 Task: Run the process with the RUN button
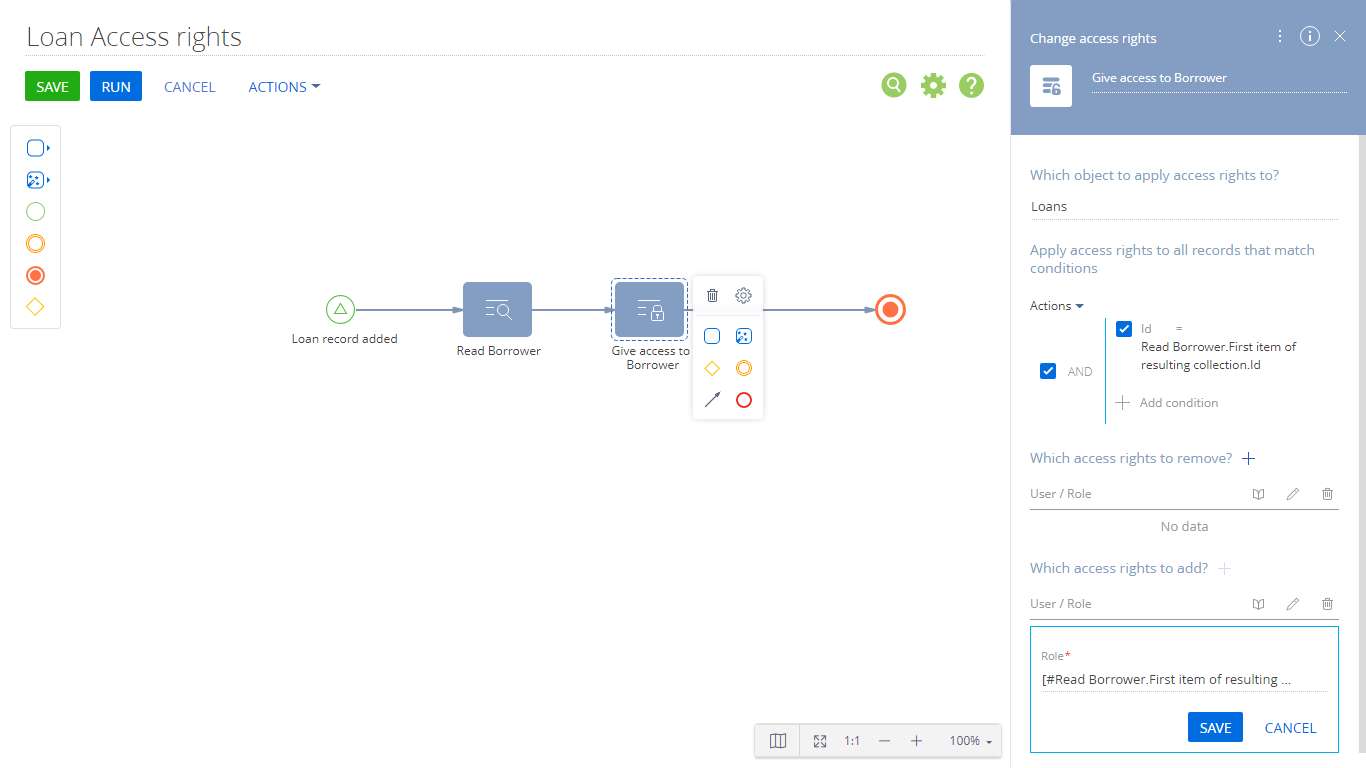[116, 86]
